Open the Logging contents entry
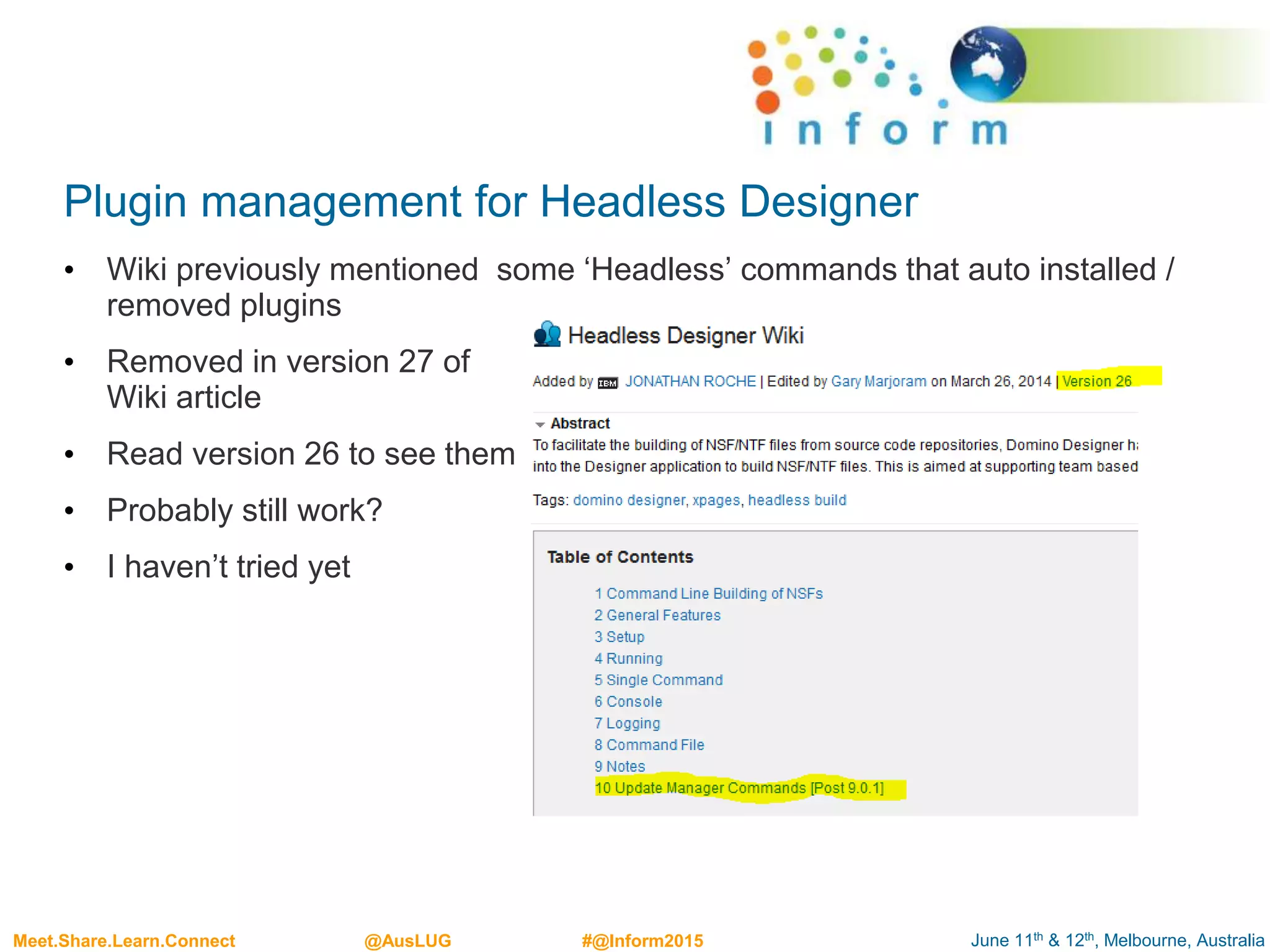The height and width of the screenshot is (952, 1270). [627, 723]
